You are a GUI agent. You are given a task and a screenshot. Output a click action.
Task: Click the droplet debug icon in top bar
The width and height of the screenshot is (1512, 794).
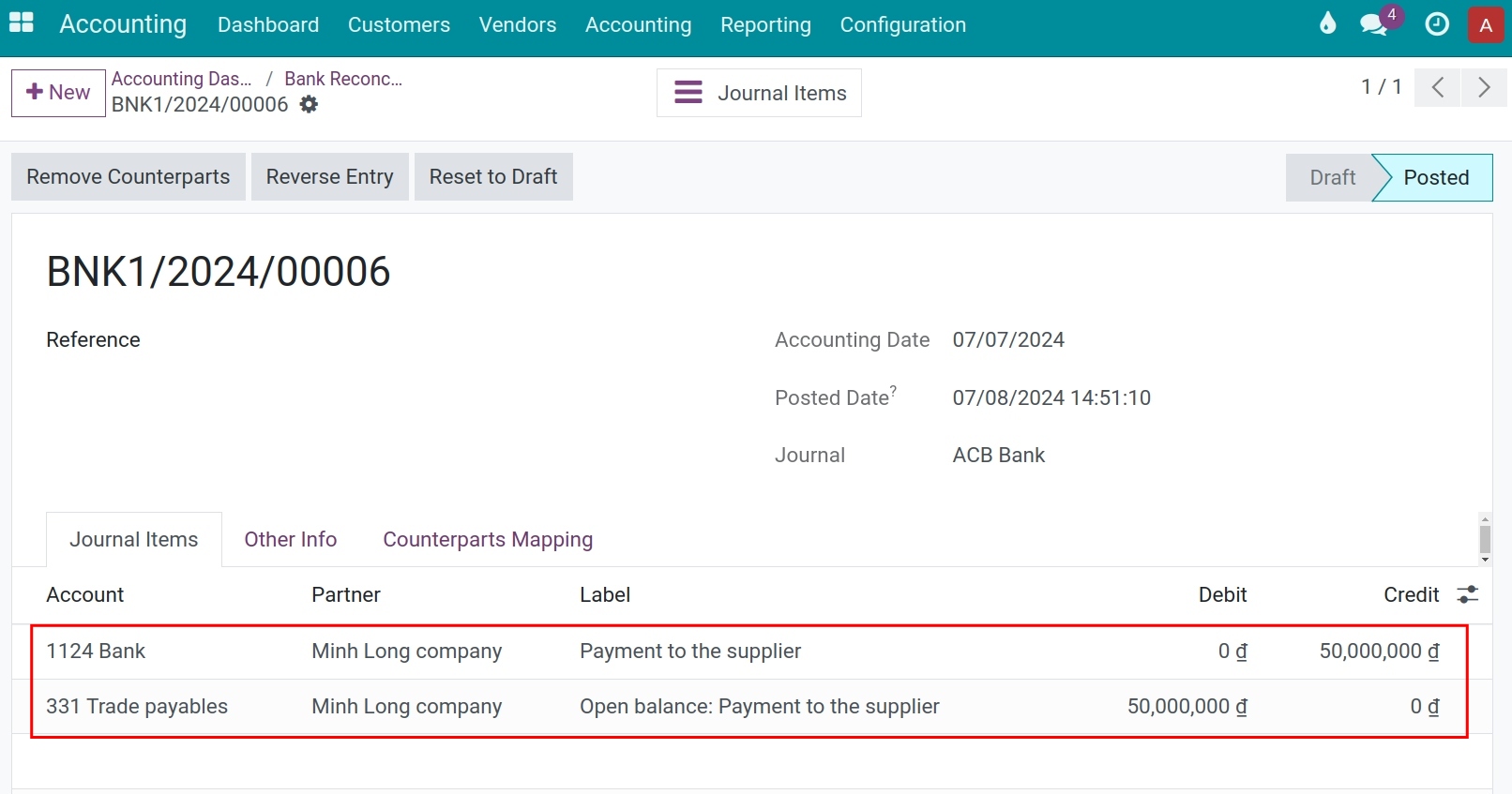pyautogui.click(x=1327, y=23)
